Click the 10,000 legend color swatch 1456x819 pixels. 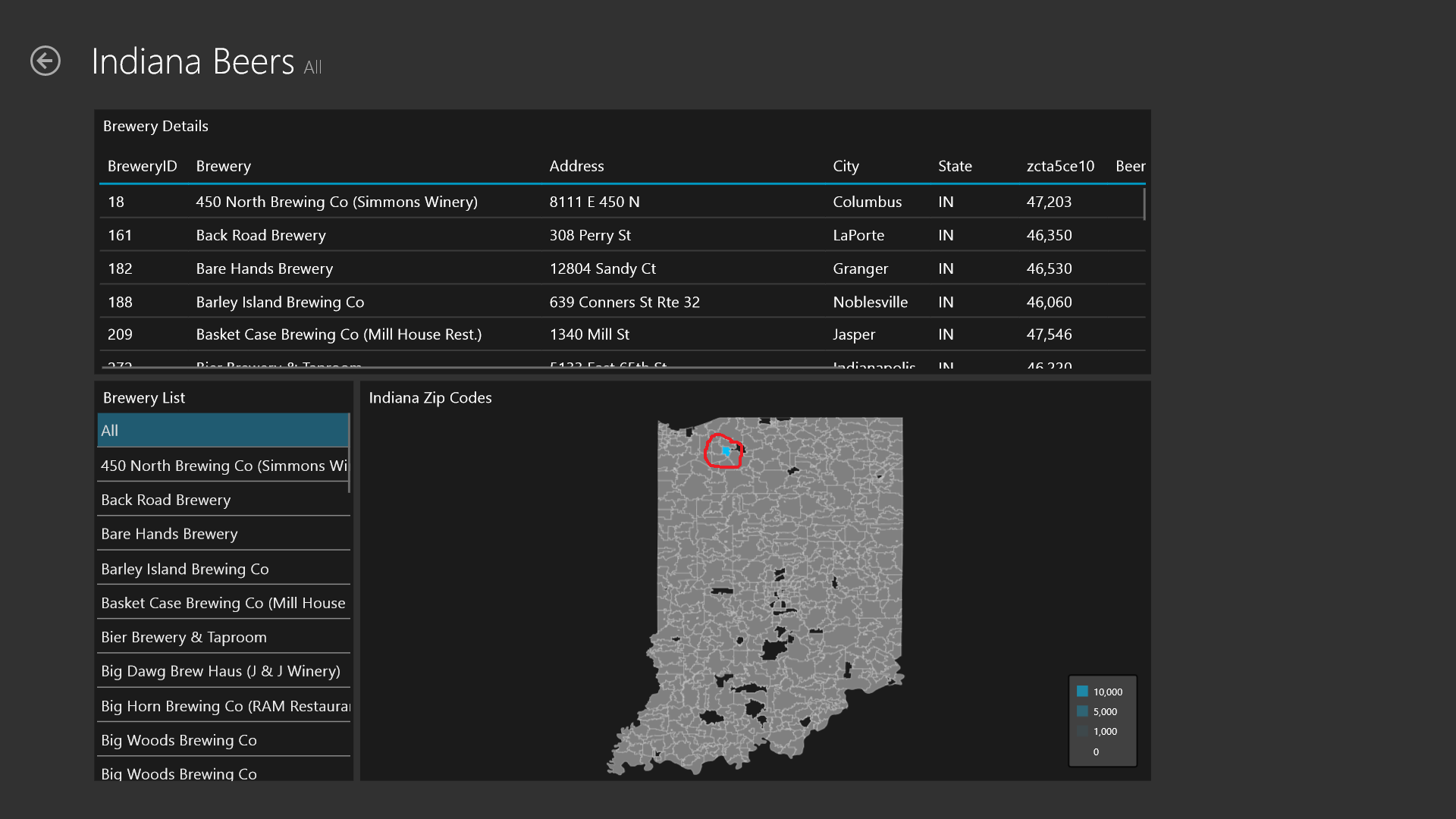1082,692
